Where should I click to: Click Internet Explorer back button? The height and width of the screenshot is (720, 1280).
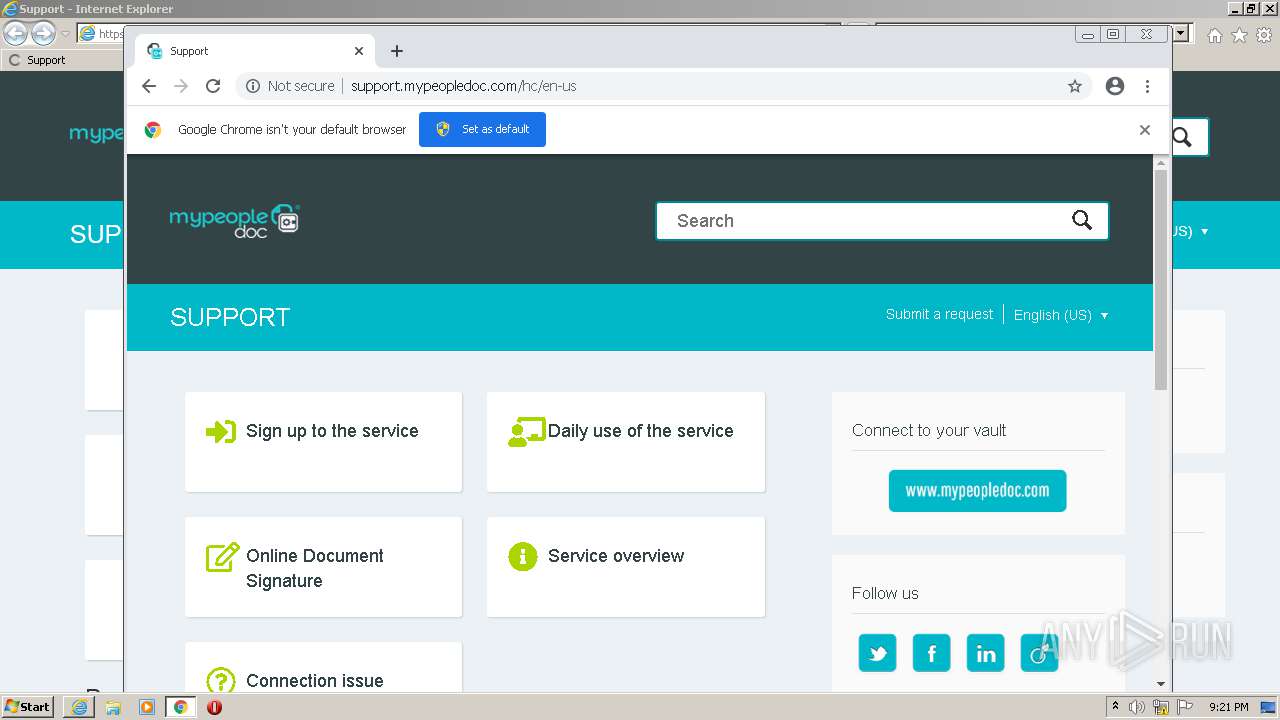click(x=15, y=33)
